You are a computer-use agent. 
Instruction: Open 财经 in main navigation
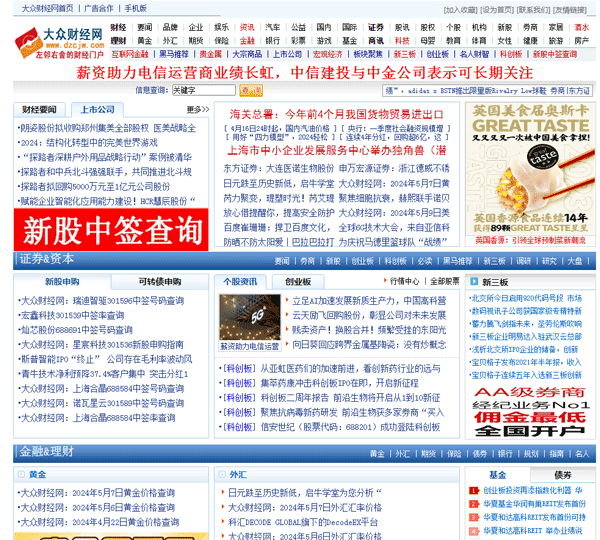(x=118, y=27)
